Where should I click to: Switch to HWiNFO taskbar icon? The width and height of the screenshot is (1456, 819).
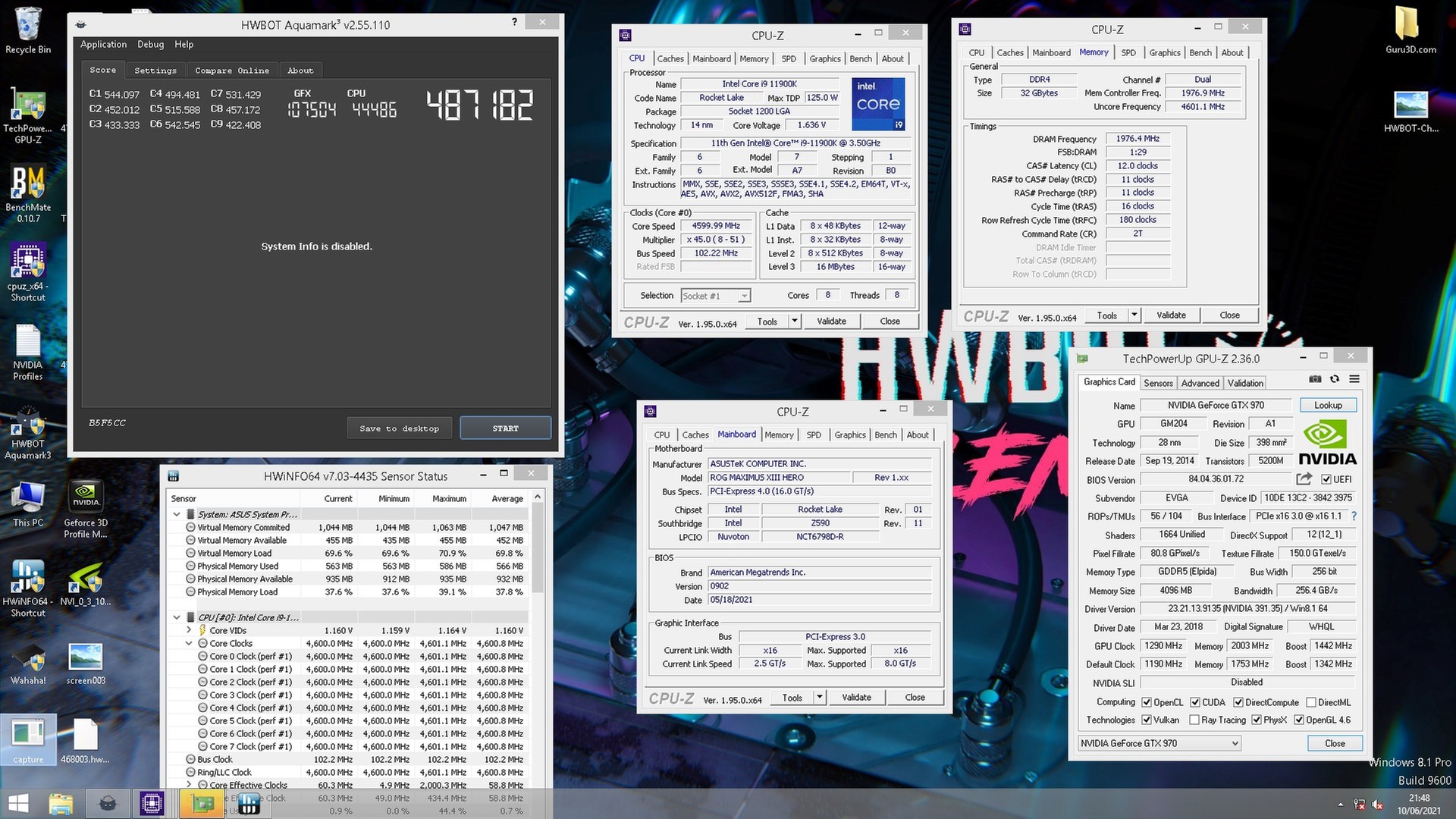[247, 804]
